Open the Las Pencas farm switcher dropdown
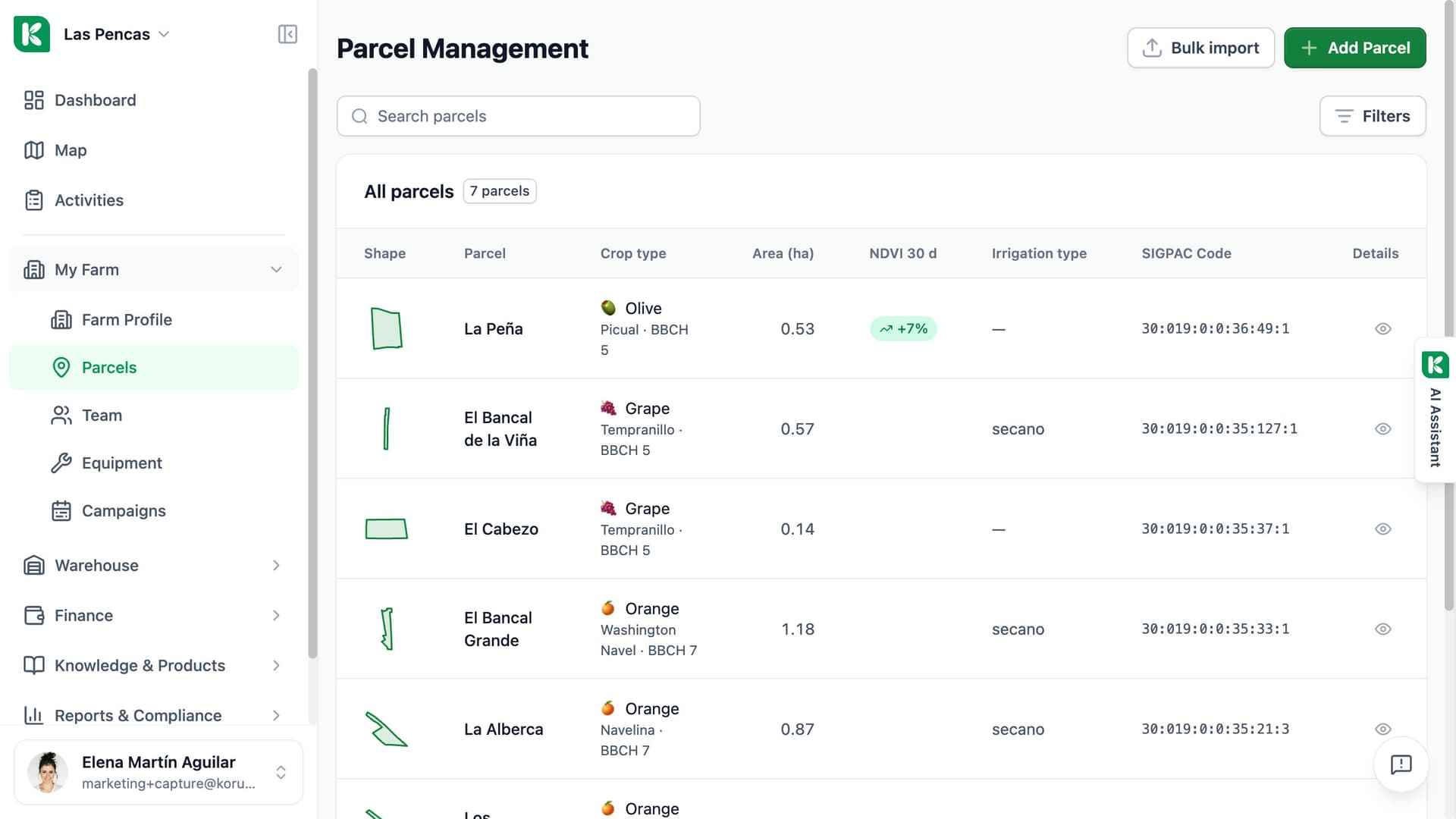 [x=116, y=34]
